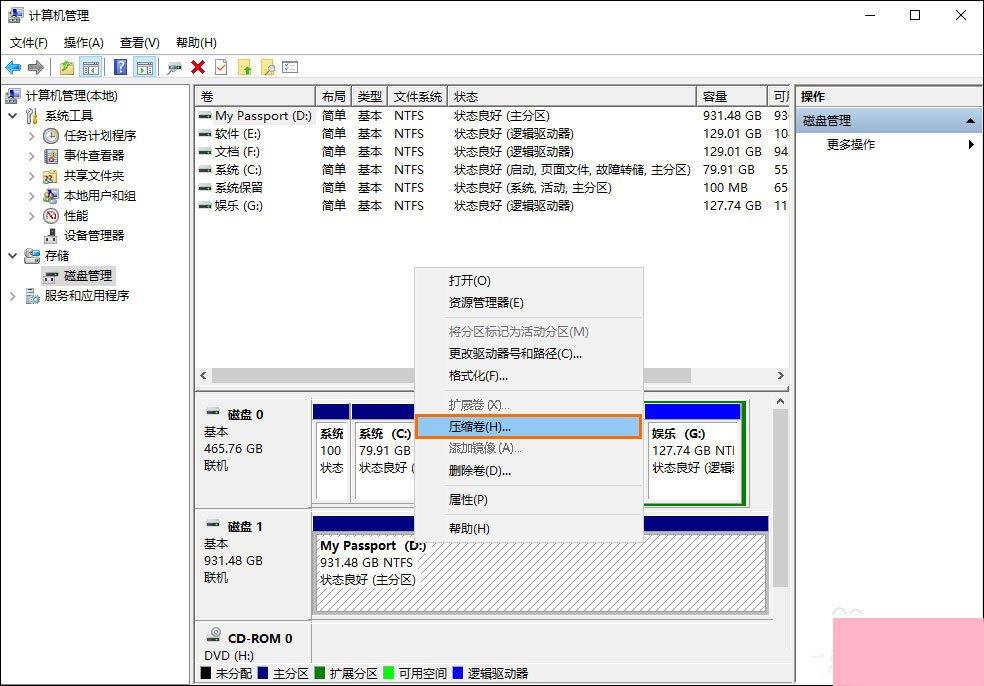Choose 帮助(H) in context menu
984x686 pixels.
pyautogui.click(x=528, y=528)
